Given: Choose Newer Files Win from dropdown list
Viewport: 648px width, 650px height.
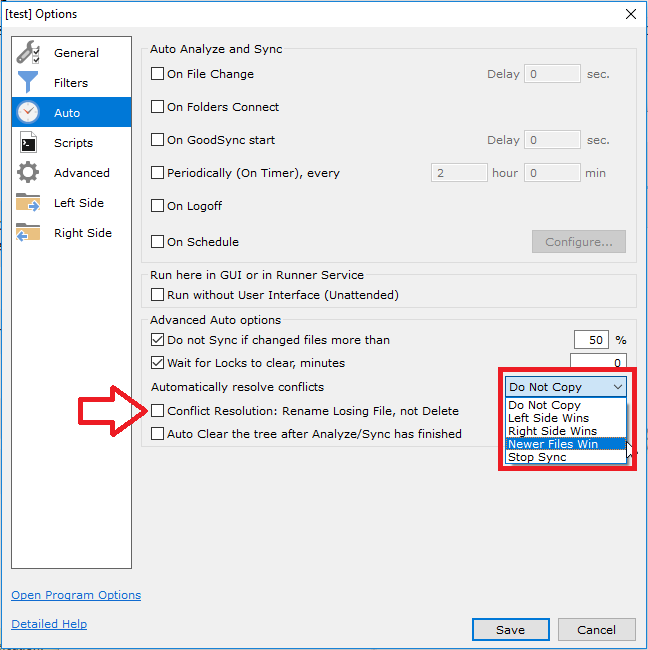Looking at the screenshot, I should pyautogui.click(x=553, y=444).
